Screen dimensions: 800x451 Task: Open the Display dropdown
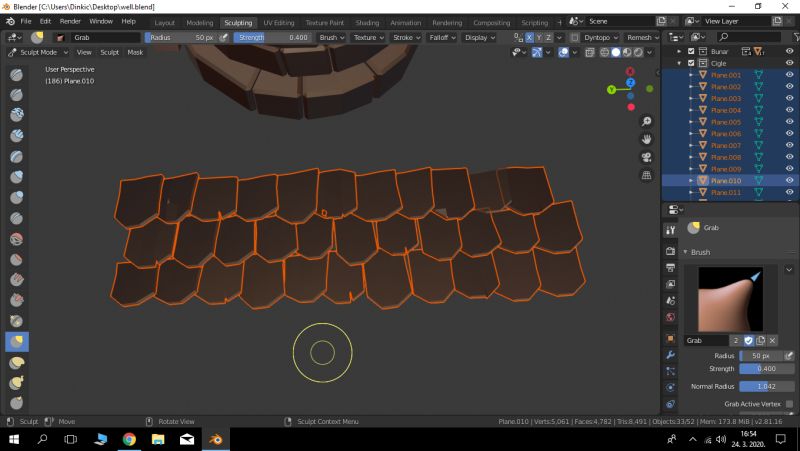coord(480,38)
